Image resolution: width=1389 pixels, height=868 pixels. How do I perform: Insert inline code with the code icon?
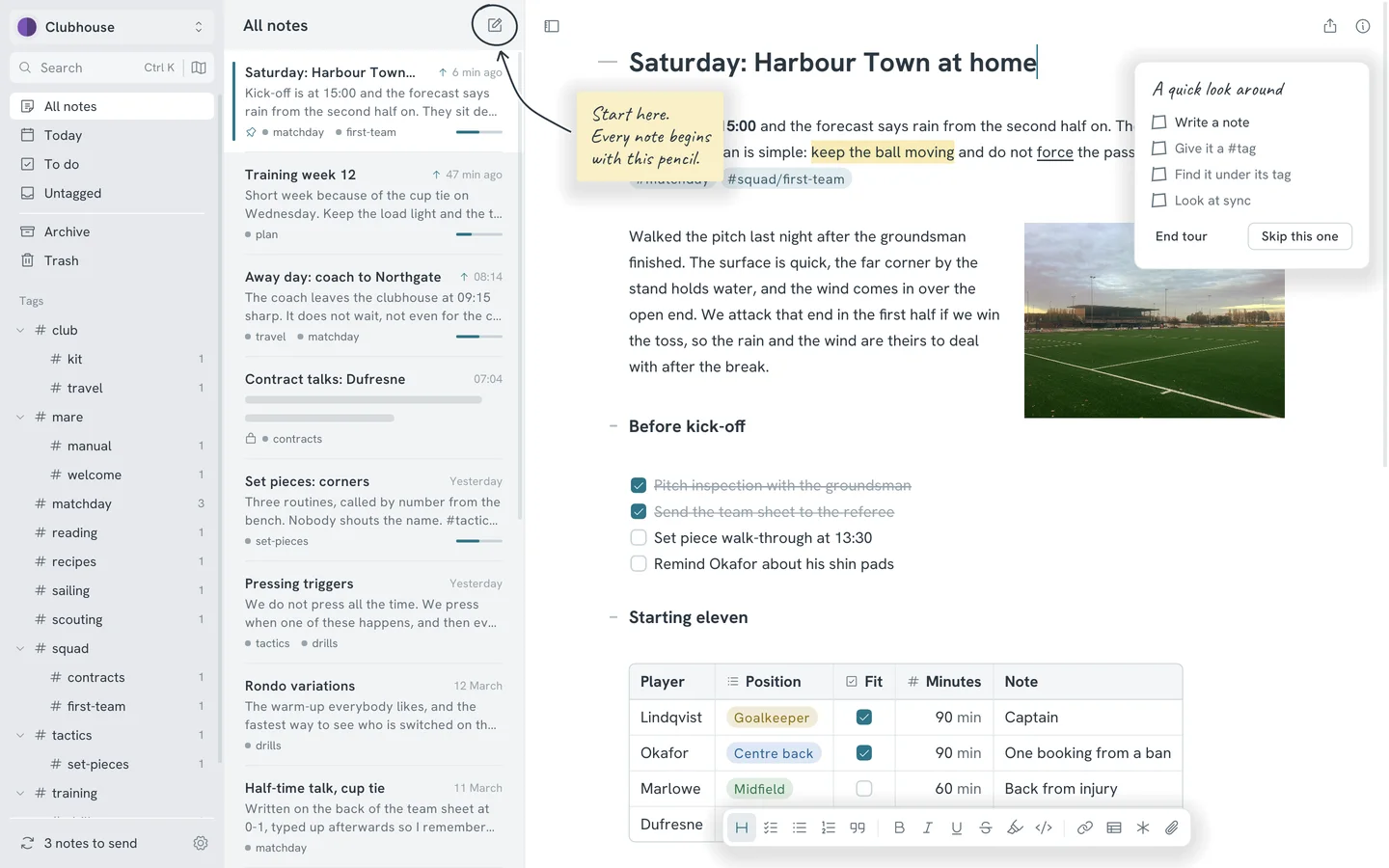pos(1044,827)
